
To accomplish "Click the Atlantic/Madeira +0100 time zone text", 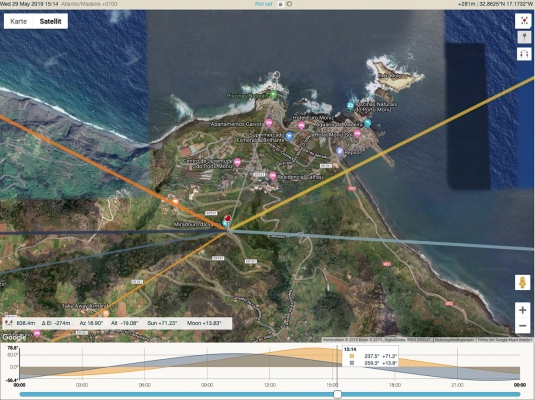I will (89, 4).
